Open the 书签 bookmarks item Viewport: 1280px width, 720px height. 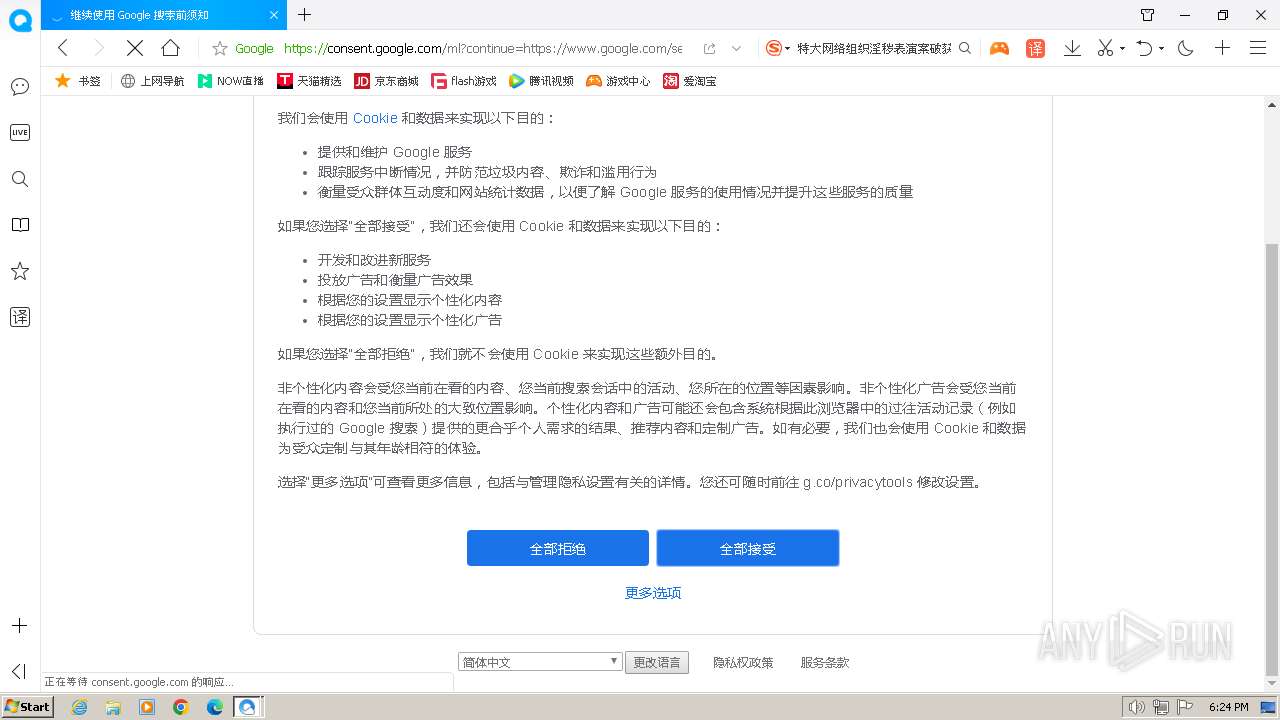coord(78,81)
